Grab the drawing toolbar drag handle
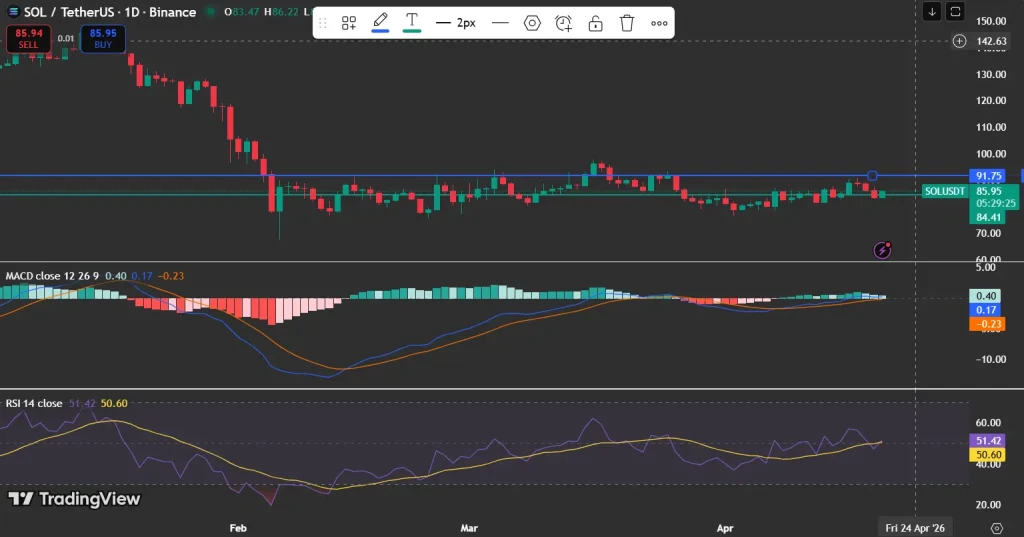Screen dimensions: 1024x537 point(323,24)
